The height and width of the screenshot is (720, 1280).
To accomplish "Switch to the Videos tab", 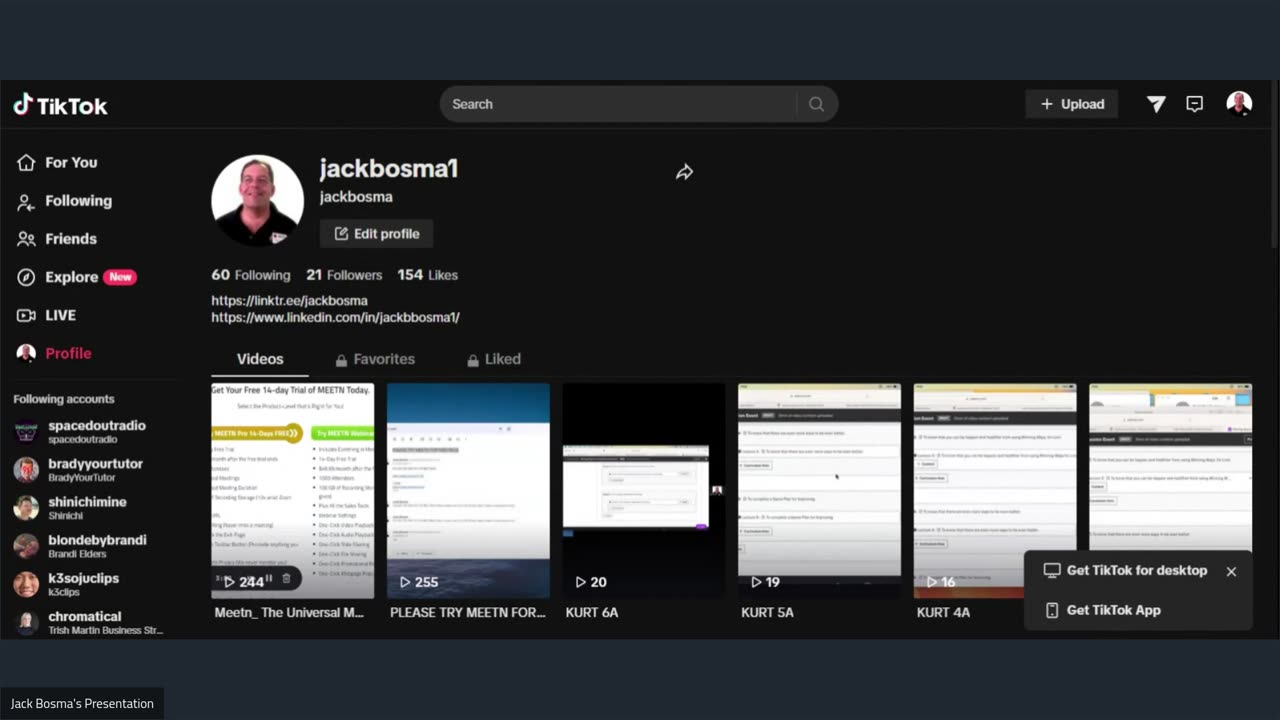I will (x=260, y=359).
